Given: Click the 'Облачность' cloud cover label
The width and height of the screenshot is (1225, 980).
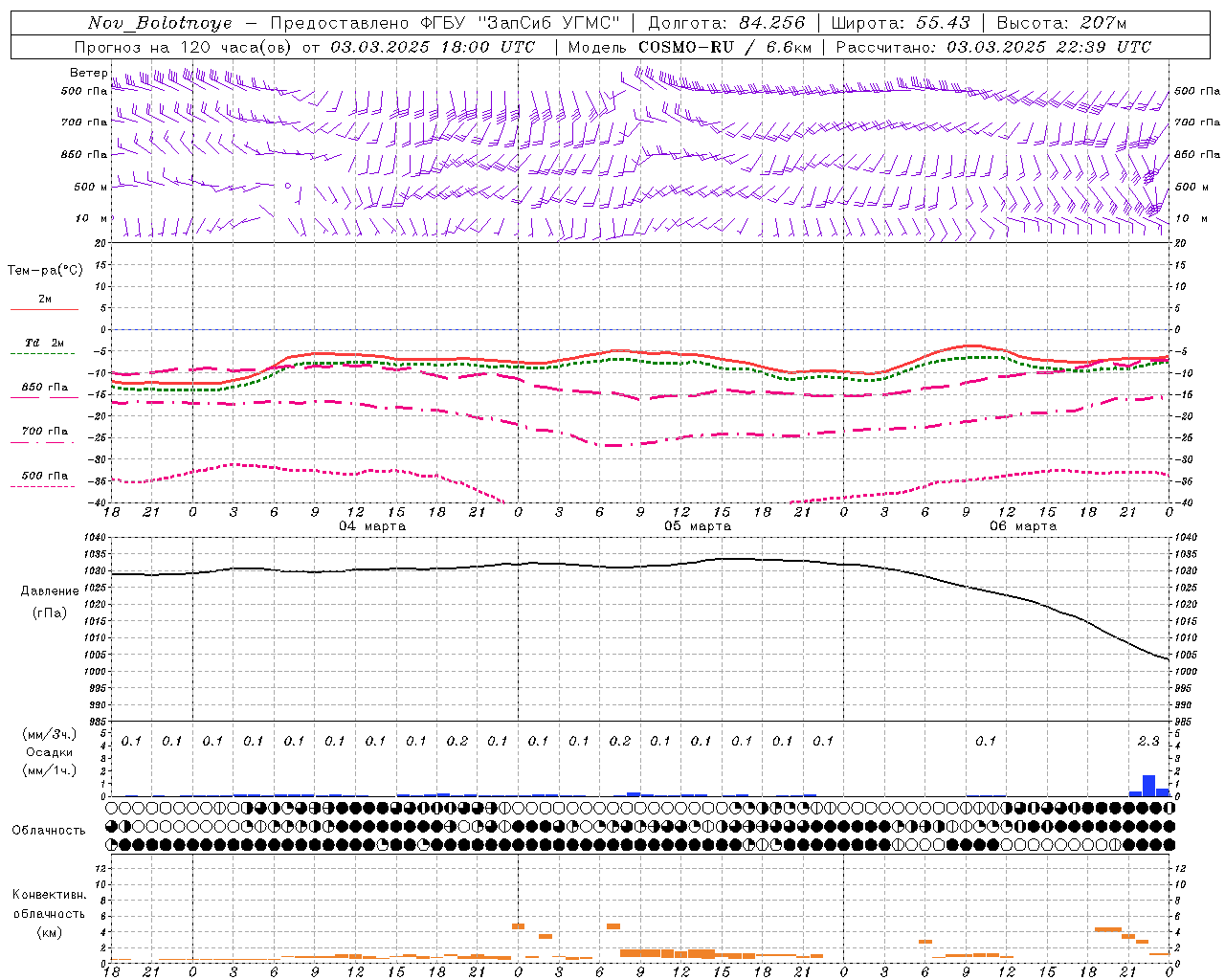Looking at the screenshot, I should (49, 831).
